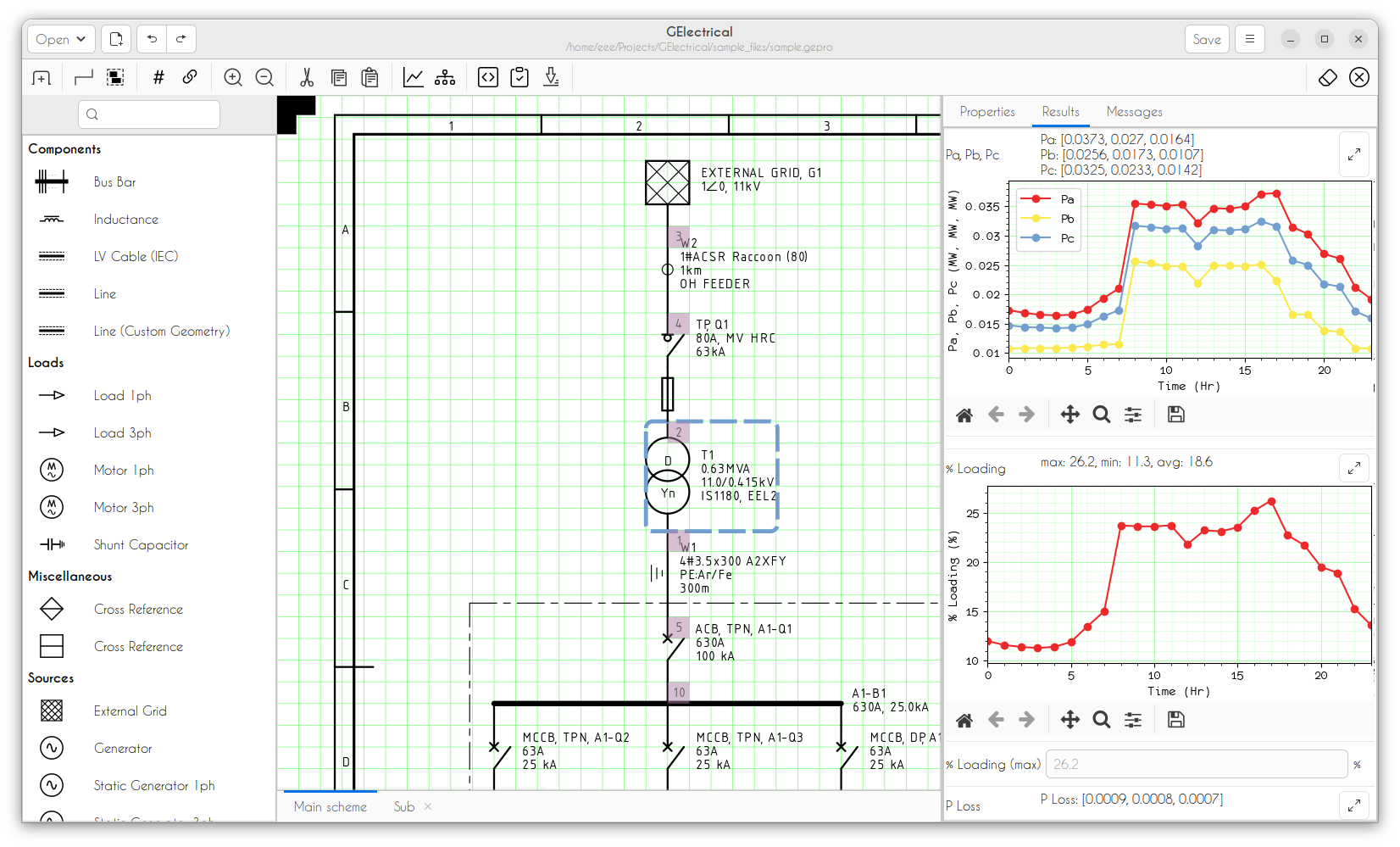Click the numbering hash icon
Screen dimensions: 1400x847
point(158,78)
